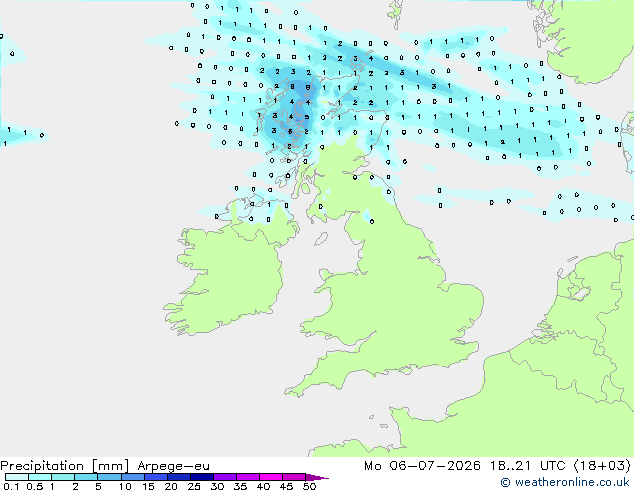Viewport: 634px width, 490px height.
Task: Click the 0.1–0.5 mm legend swatch
Action: 17,477
